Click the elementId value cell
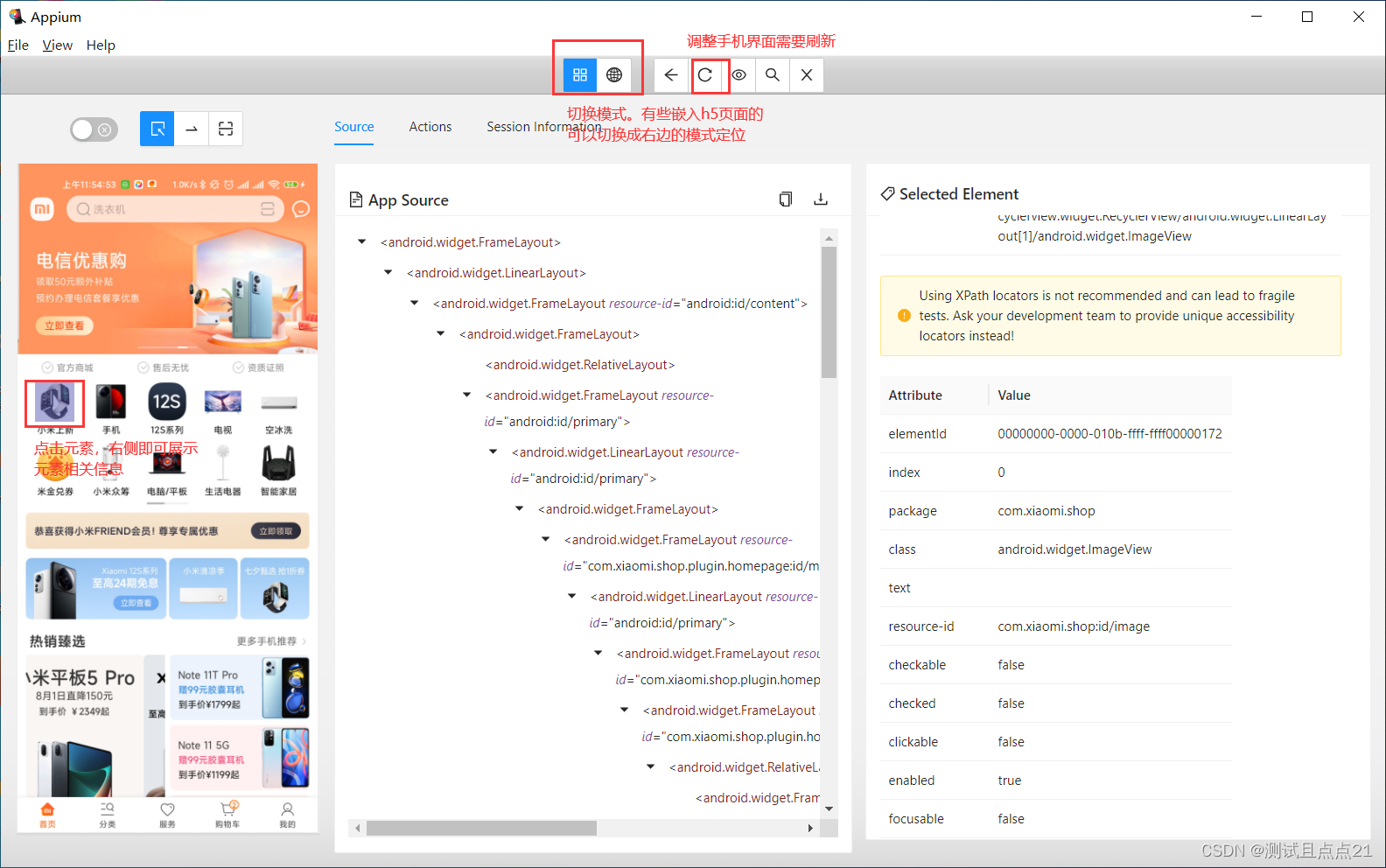 pyautogui.click(x=1109, y=434)
